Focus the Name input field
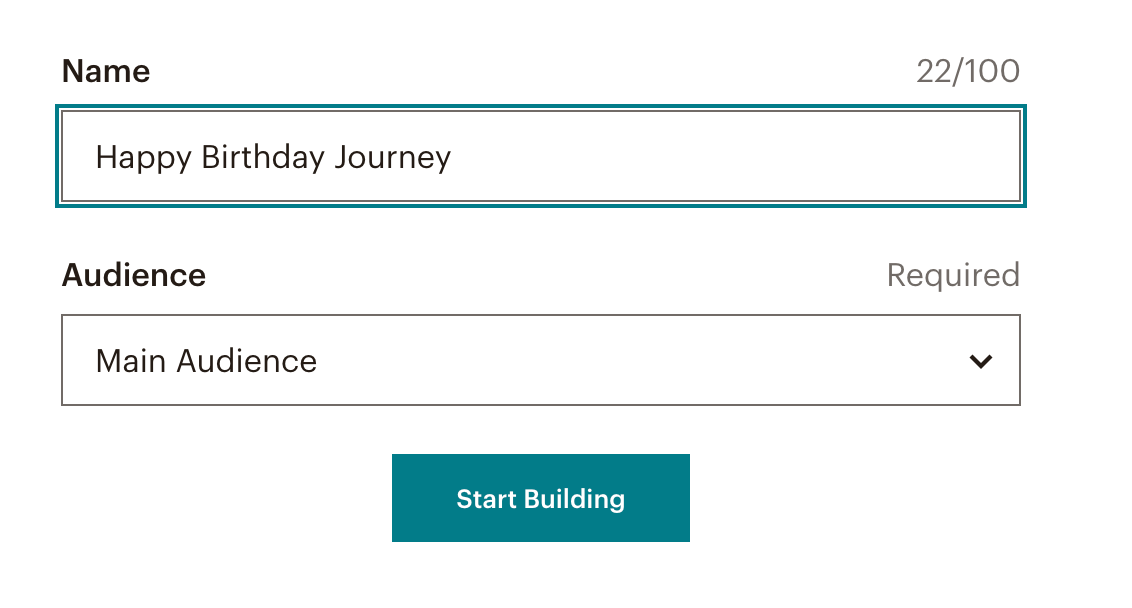The image size is (1132, 608). coord(540,157)
